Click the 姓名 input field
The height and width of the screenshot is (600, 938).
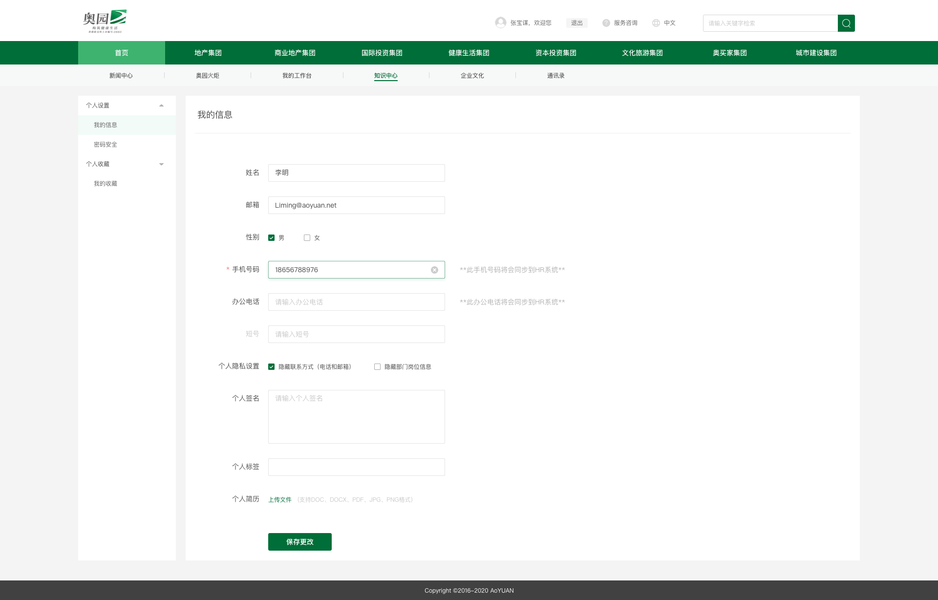(357, 172)
